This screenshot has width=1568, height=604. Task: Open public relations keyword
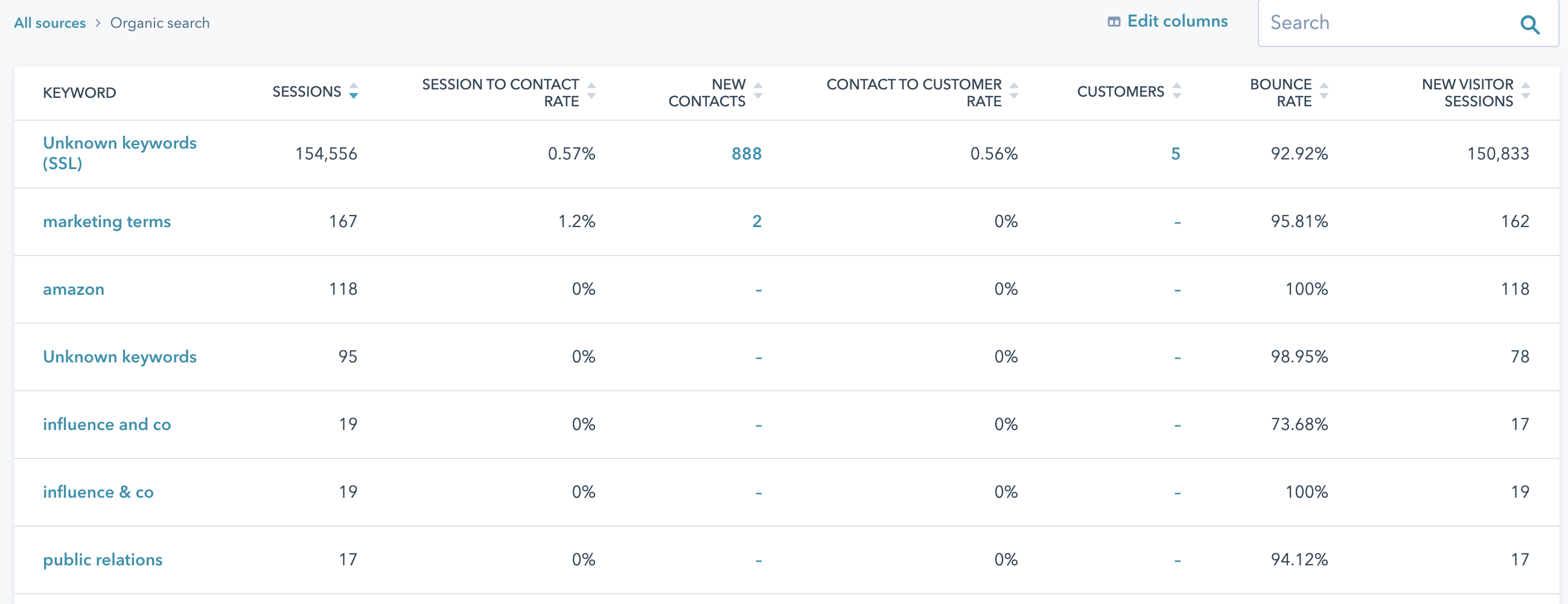tap(102, 559)
